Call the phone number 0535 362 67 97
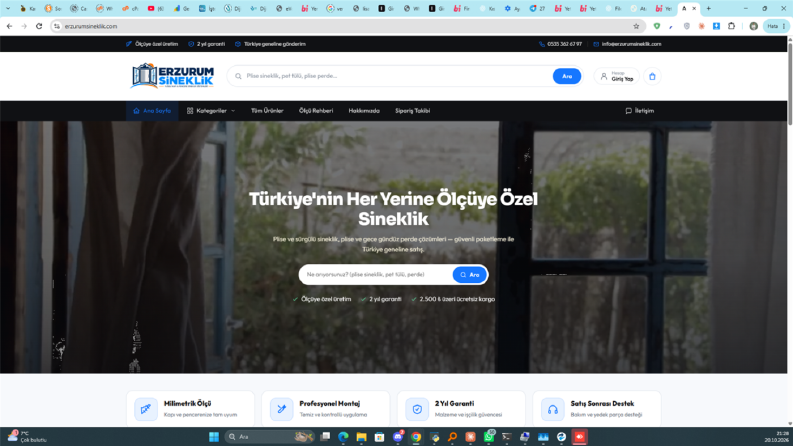Image resolution: width=793 pixels, height=446 pixels. (560, 44)
